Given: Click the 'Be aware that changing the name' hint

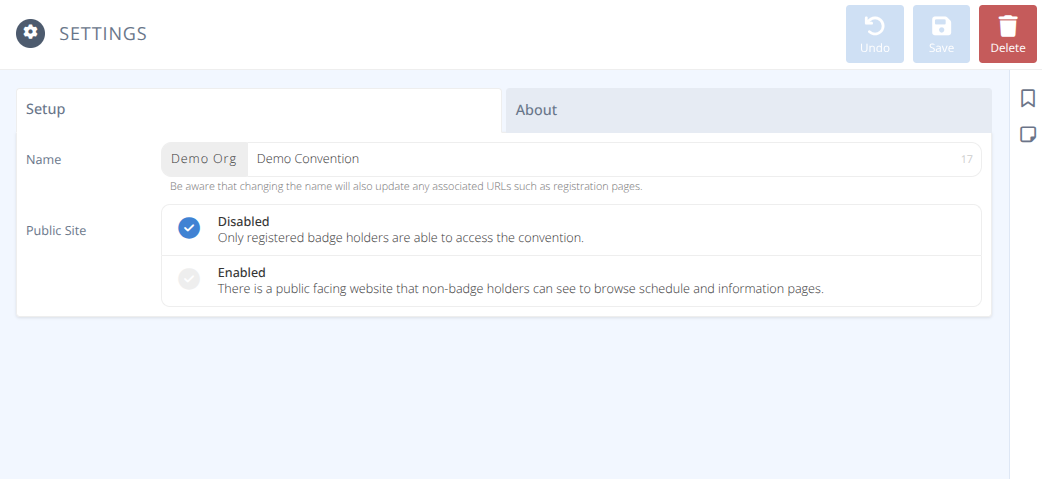Looking at the screenshot, I should coord(406,187).
